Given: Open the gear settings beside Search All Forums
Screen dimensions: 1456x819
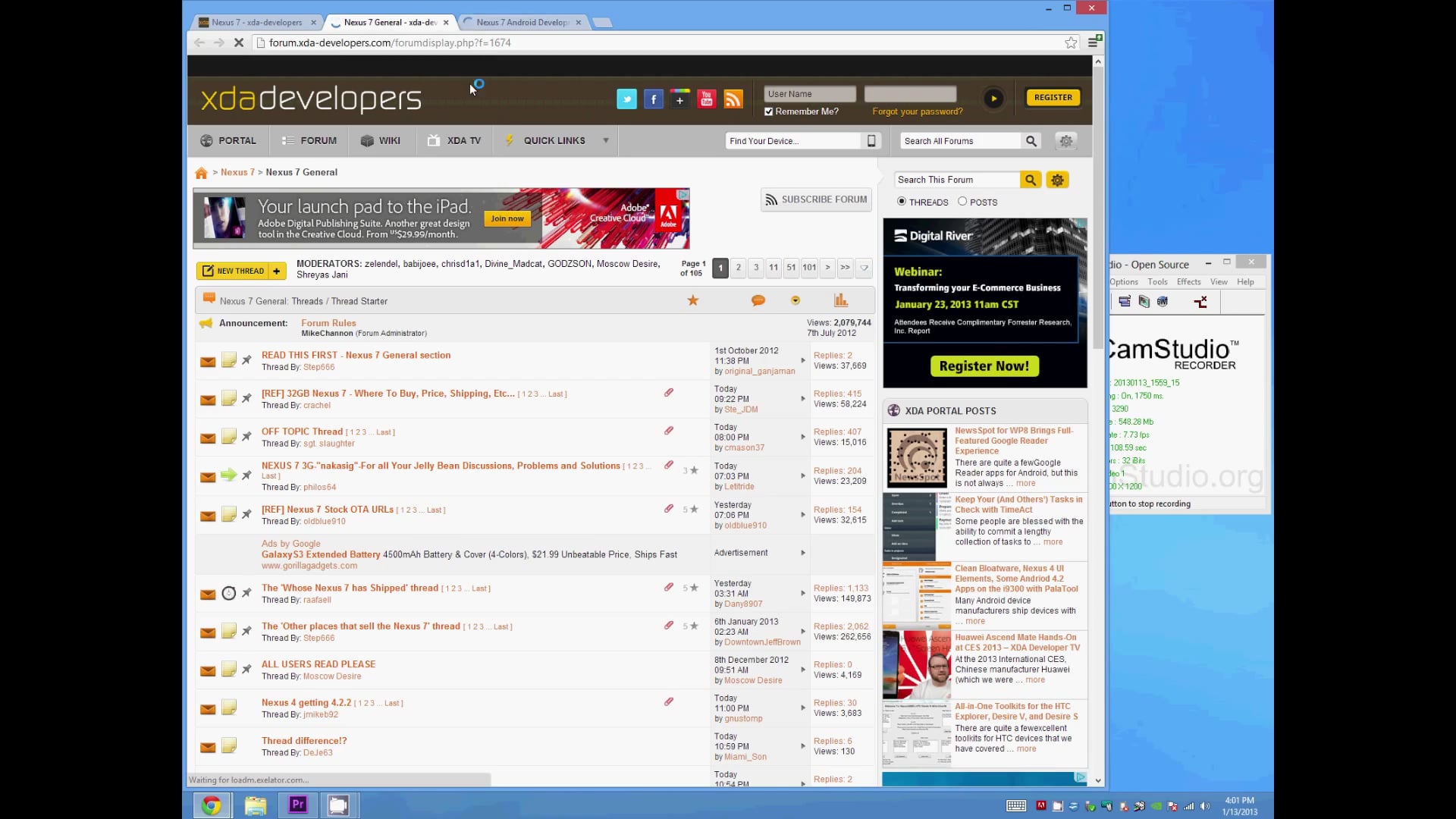Looking at the screenshot, I should 1065,141.
